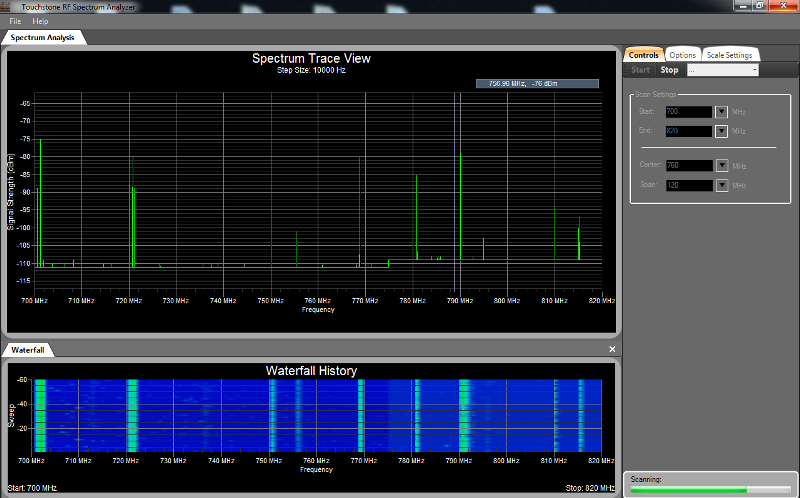Click the Start: 700 MHz status text
The image size is (800, 498).
coord(32,488)
